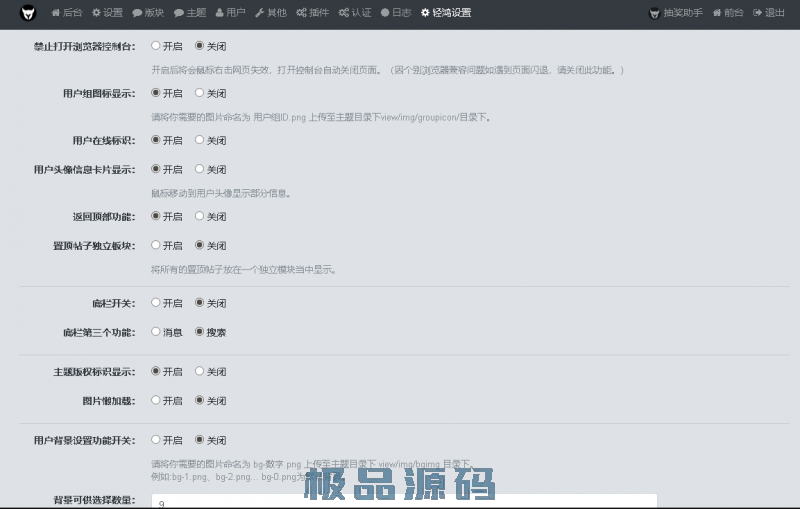Screen dimensions: 800x509
Task: Select 开启 for 用户在线标识
Action: pyautogui.click(x=156, y=140)
